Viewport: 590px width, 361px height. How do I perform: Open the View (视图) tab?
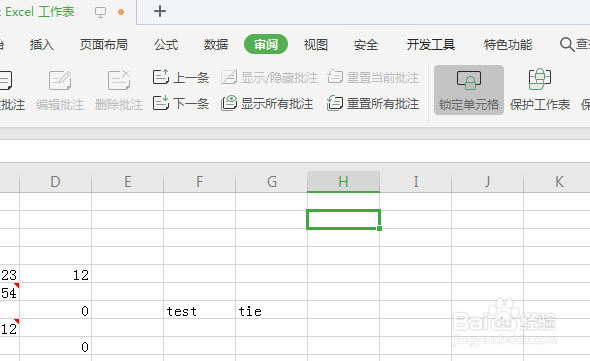point(316,44)
